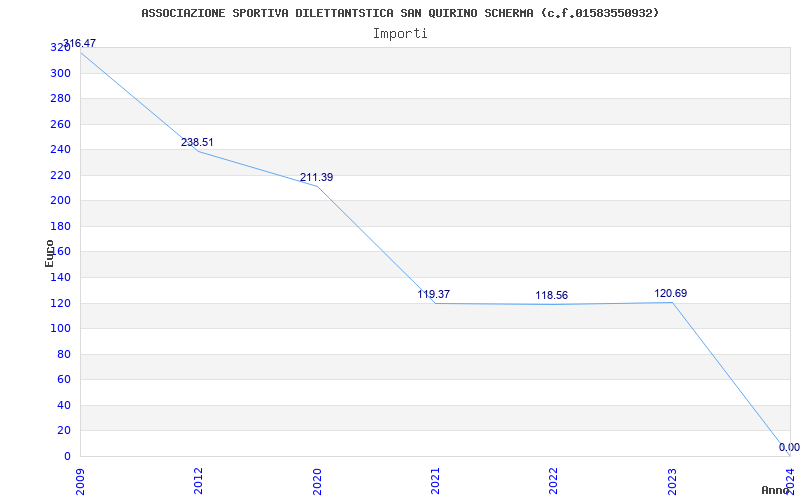The height and width of the screenshot is (500, 800).
Task: Select data label 238.51
Action: click(197, 142)
